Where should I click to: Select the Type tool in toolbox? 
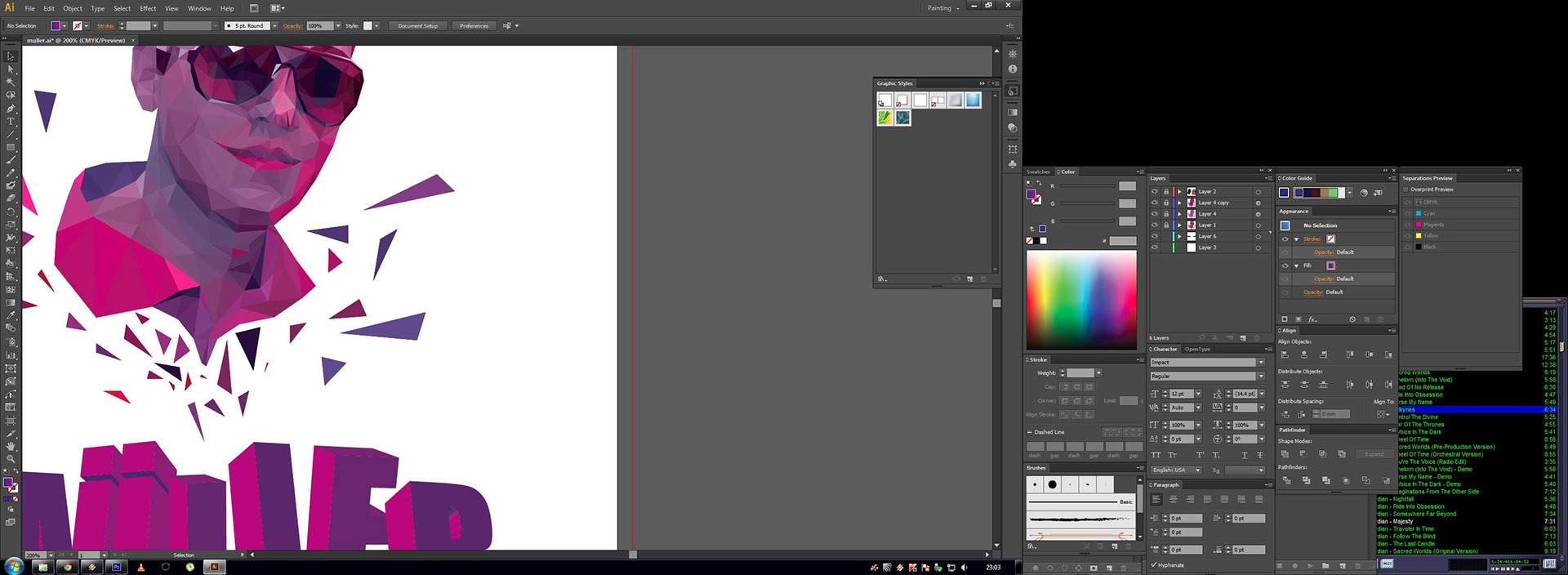[11, 121]
